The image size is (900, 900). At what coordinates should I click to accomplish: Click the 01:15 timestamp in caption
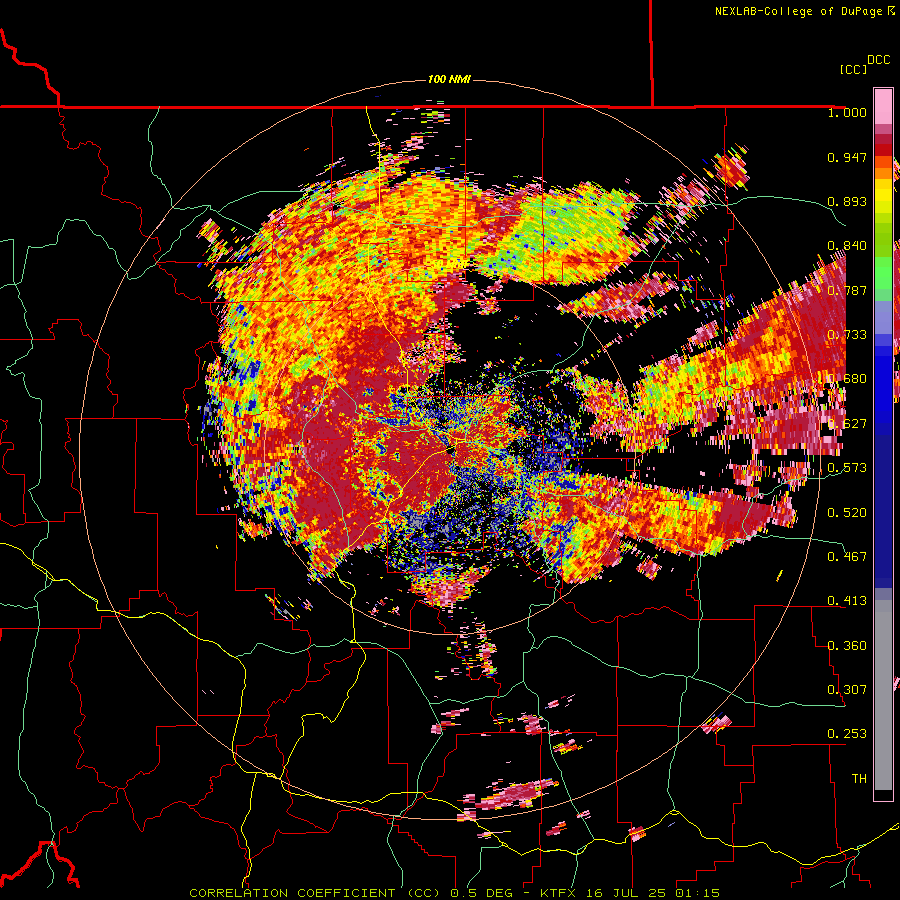pos(698,893)
